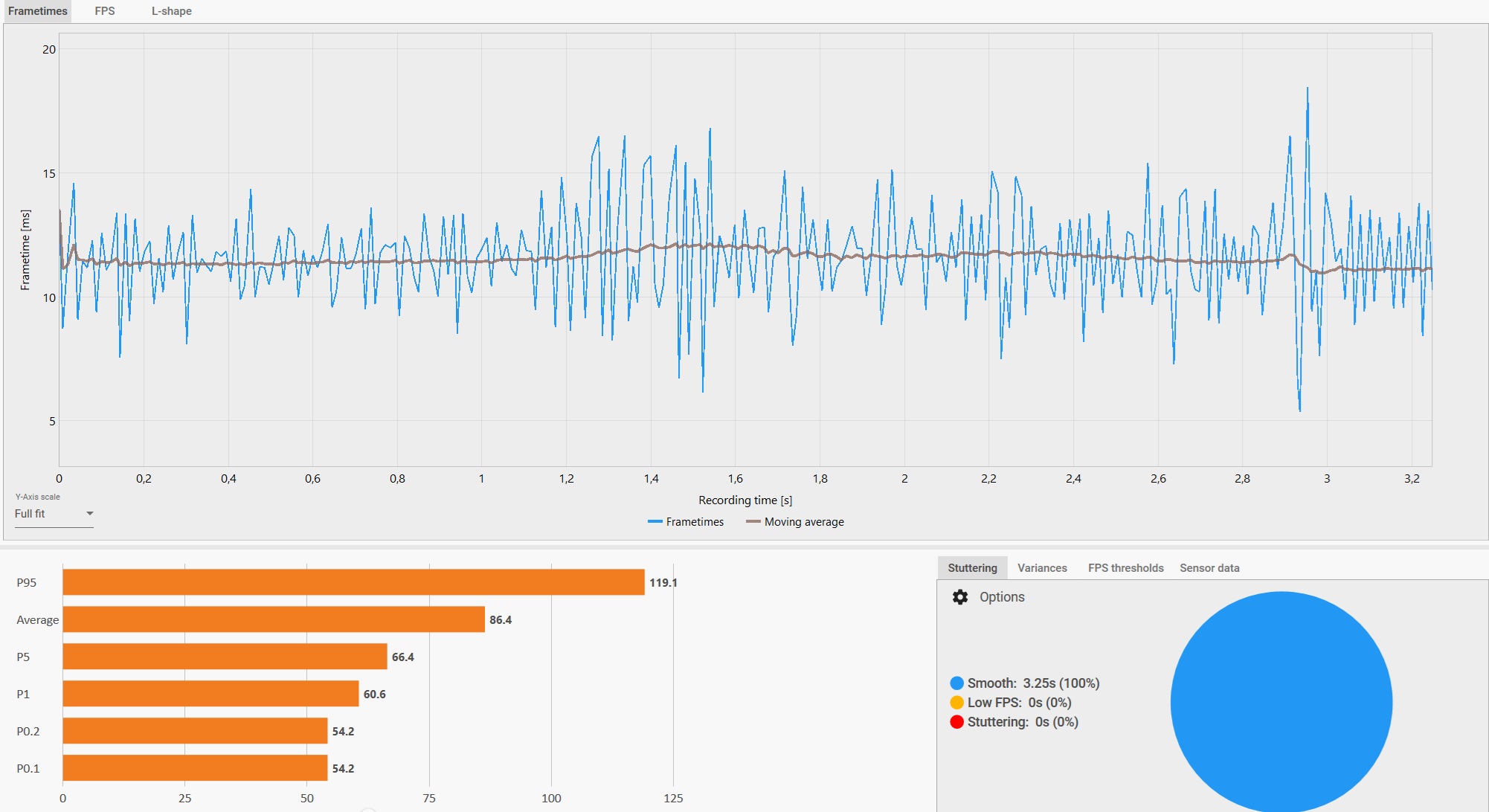Select the Stuttering tab
This screenshot has width=1489, height=812.
[x=972, y=568]
